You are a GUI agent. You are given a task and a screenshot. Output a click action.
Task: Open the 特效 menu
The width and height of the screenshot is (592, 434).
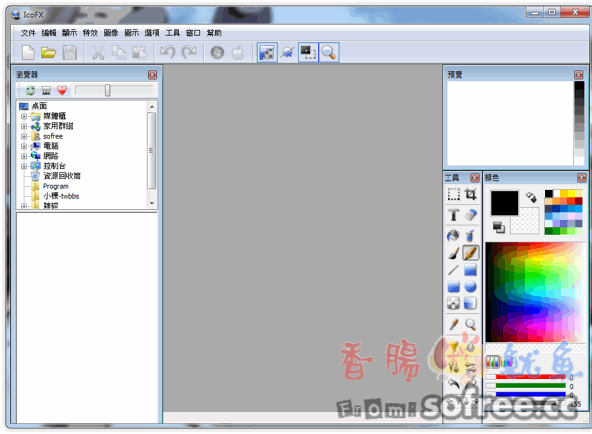tap(90, 33)
